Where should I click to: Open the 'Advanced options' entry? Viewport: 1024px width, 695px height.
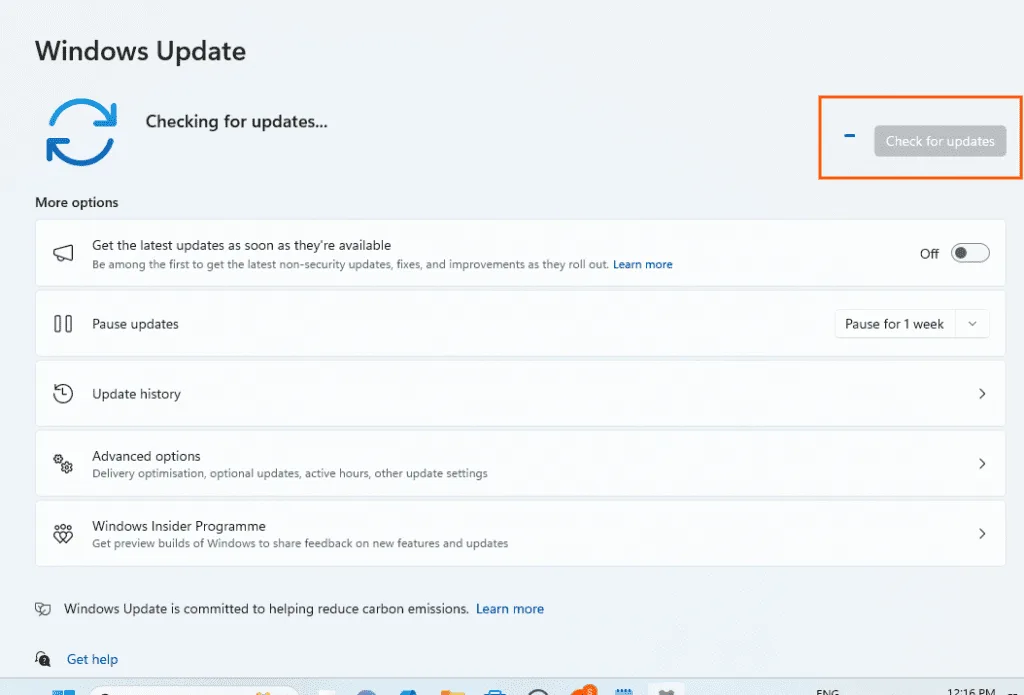click(x=520, y=464)
